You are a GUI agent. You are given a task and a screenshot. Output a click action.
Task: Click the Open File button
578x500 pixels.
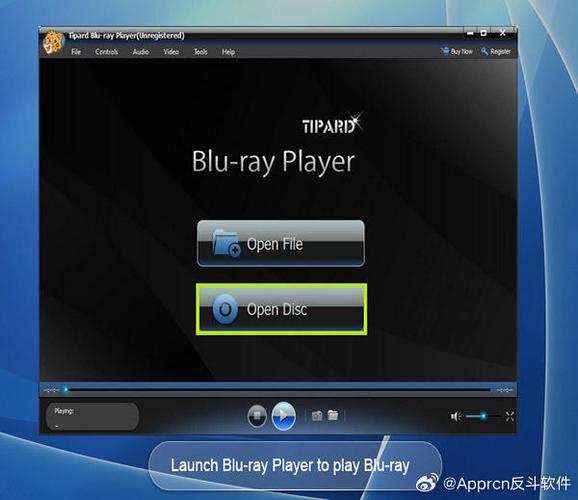tap(281, 243)
